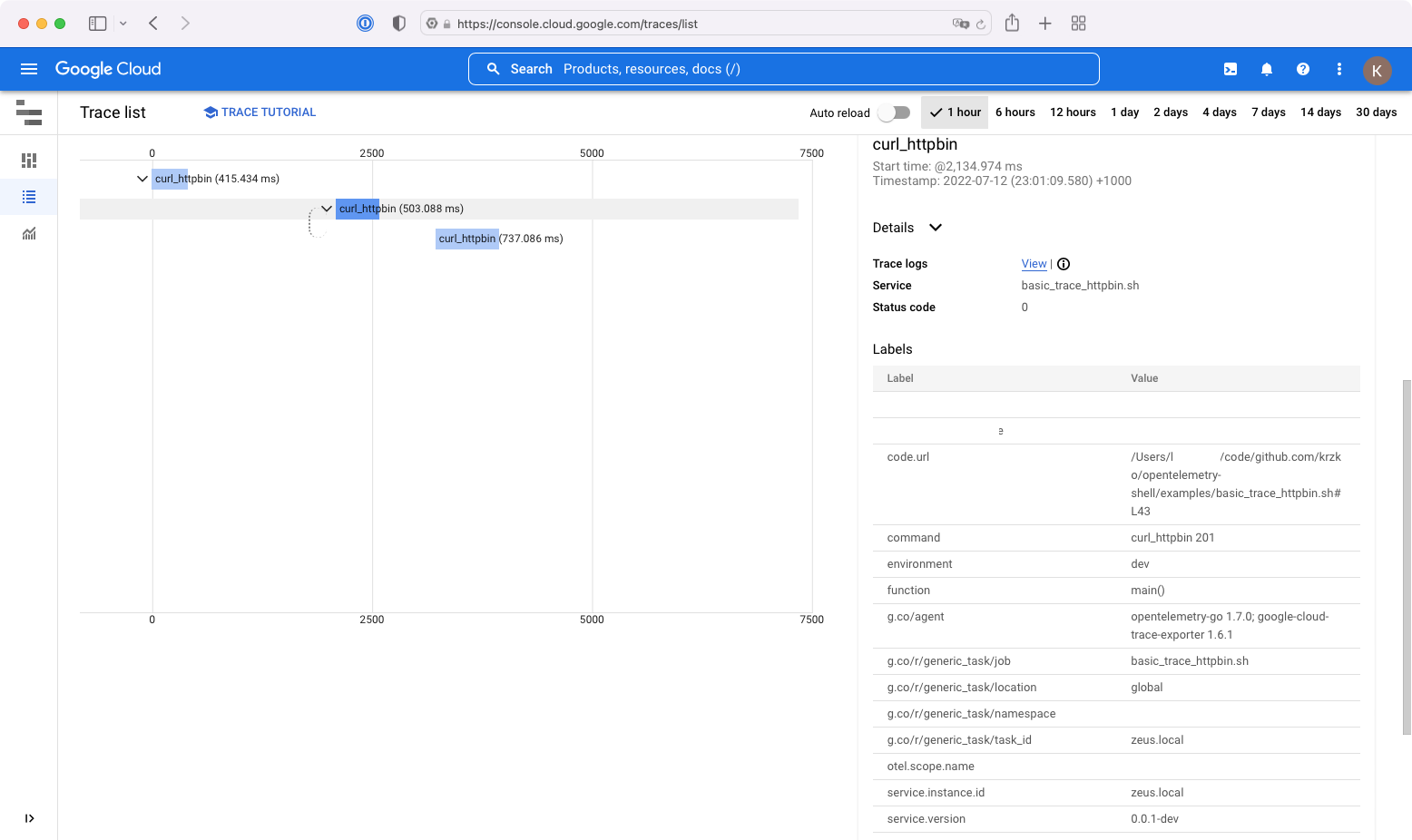This screenshot has width=1412, height=840.
Task: Open the Analysis reports sidebar icon
Action: [x=29, y=233]
